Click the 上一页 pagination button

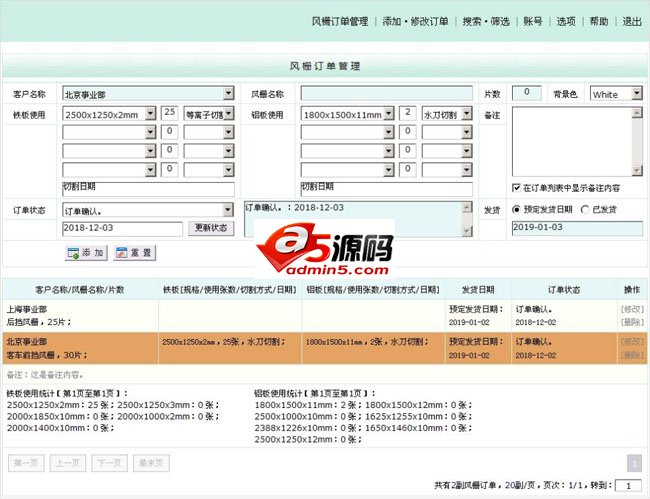(x=68, y=463)
